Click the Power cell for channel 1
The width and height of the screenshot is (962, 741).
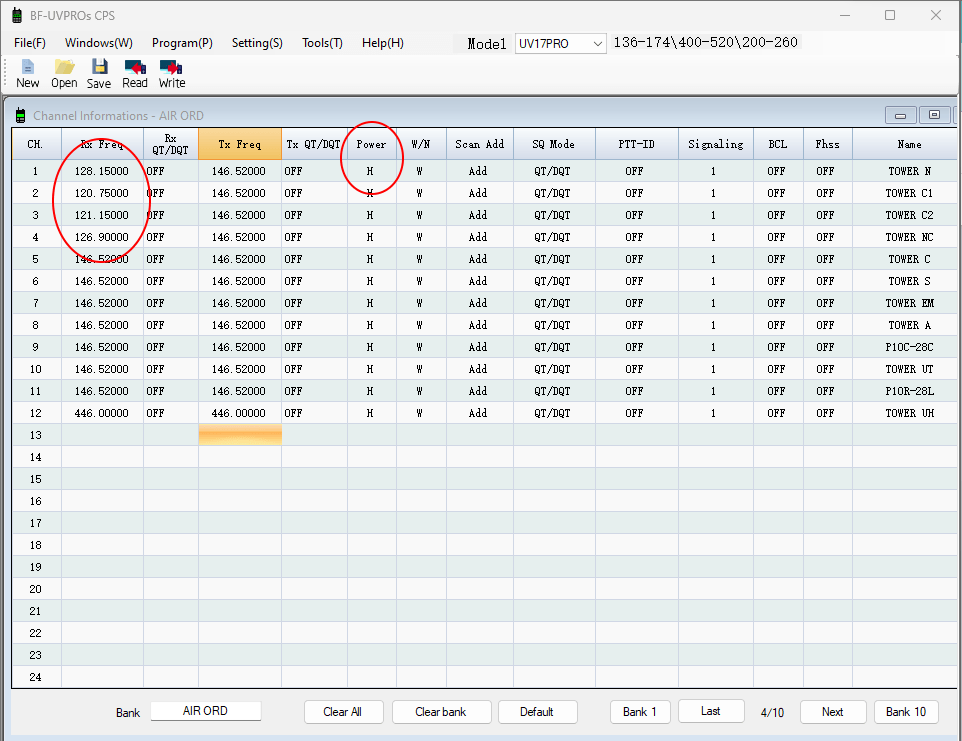click(371, 171)
